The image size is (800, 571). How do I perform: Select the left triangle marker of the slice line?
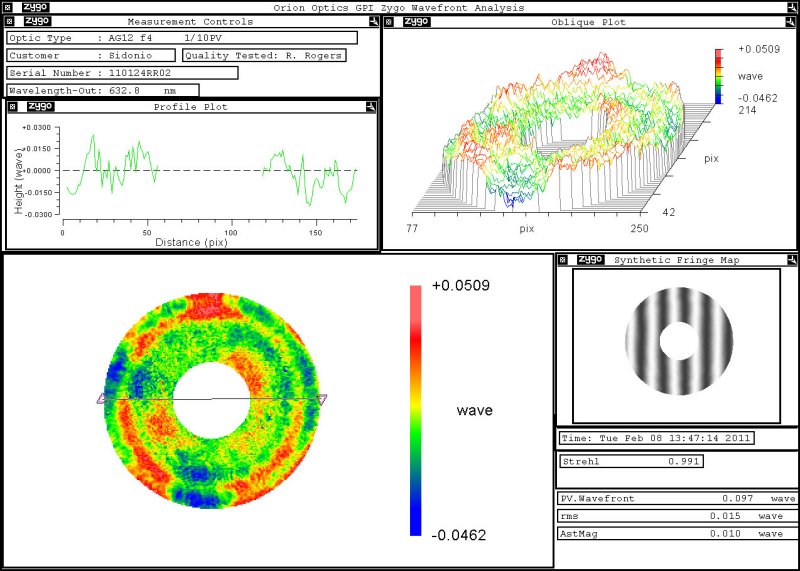coord(102,399)
